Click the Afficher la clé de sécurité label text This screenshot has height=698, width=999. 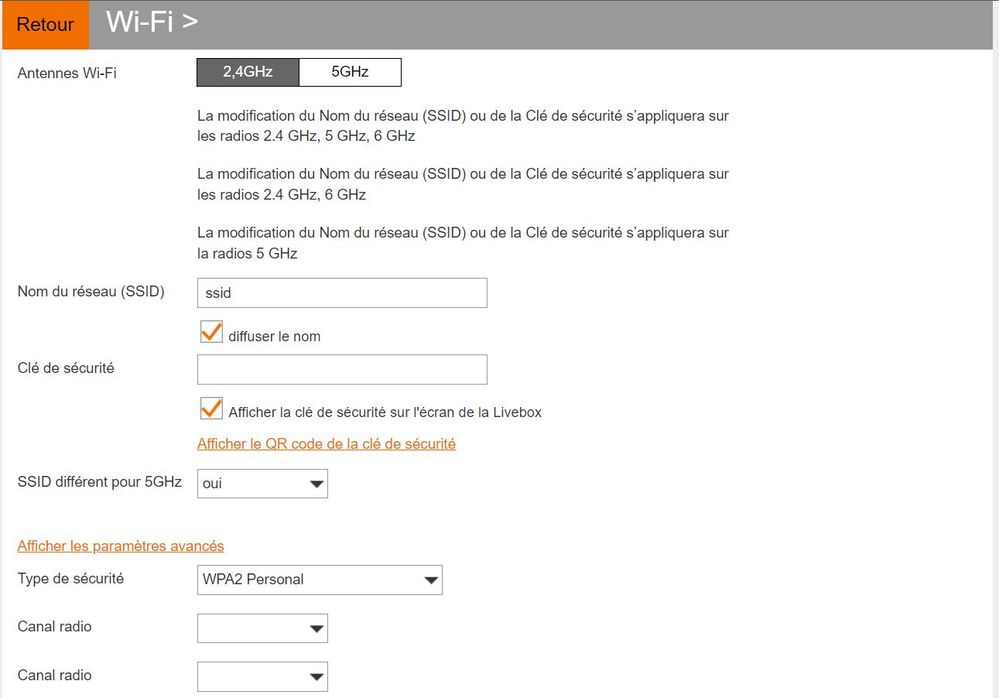(x=385, y=413)
